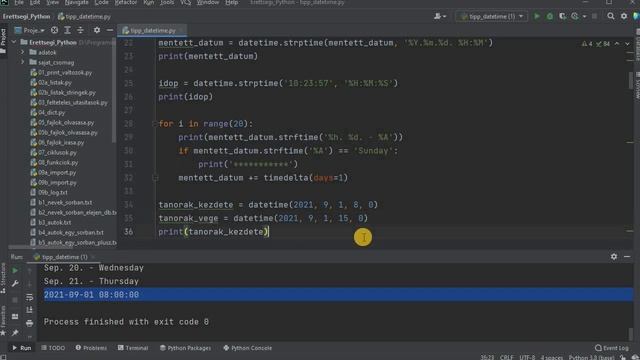640x360 pixels.
Task: Open the Refactor menu
Action: pyautogui.click(x=126, y=2)
